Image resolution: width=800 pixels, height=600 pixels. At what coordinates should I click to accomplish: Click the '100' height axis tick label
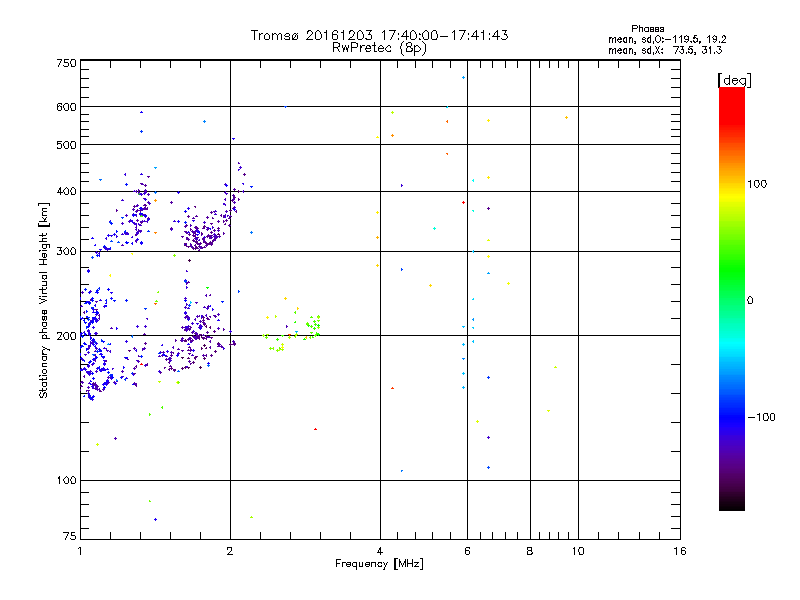coord(66,481)
